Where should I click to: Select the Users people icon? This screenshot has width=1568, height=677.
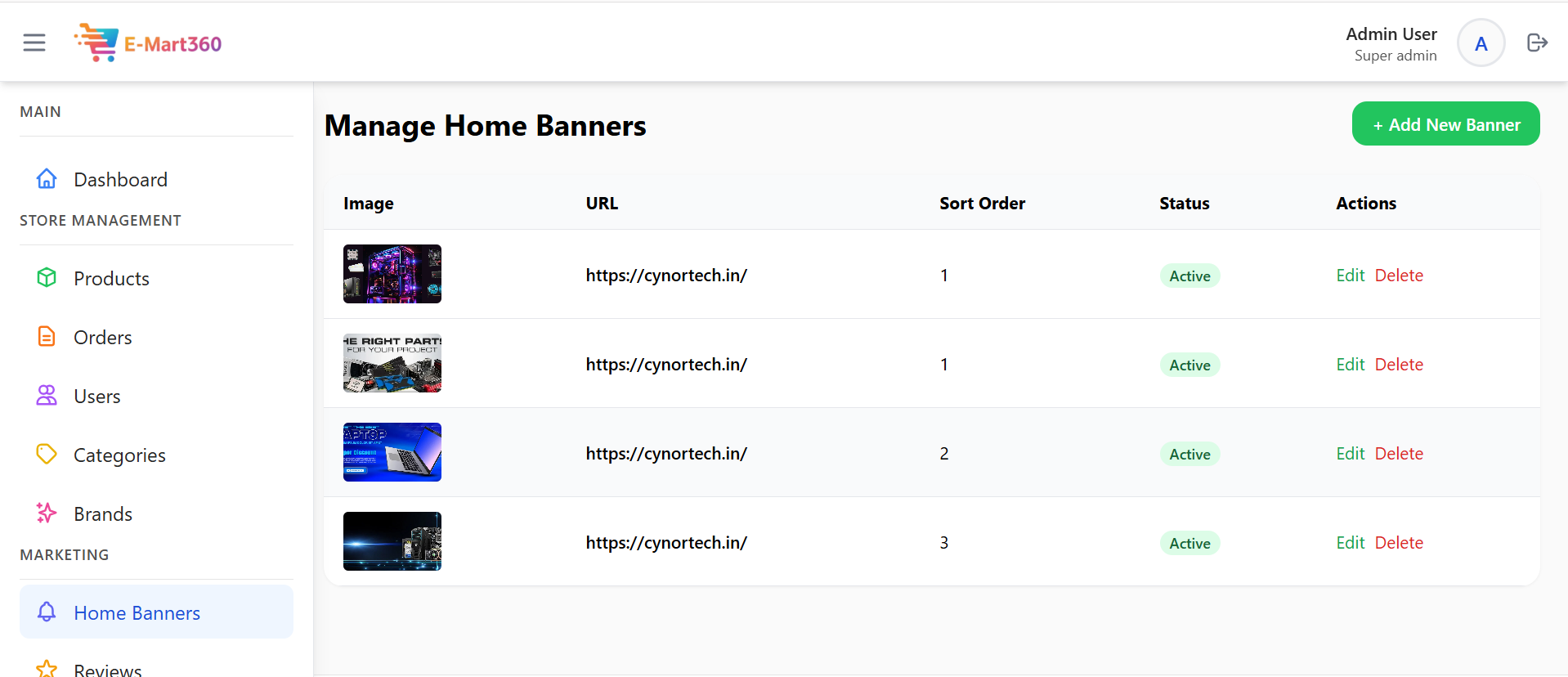tap(47, 396)
